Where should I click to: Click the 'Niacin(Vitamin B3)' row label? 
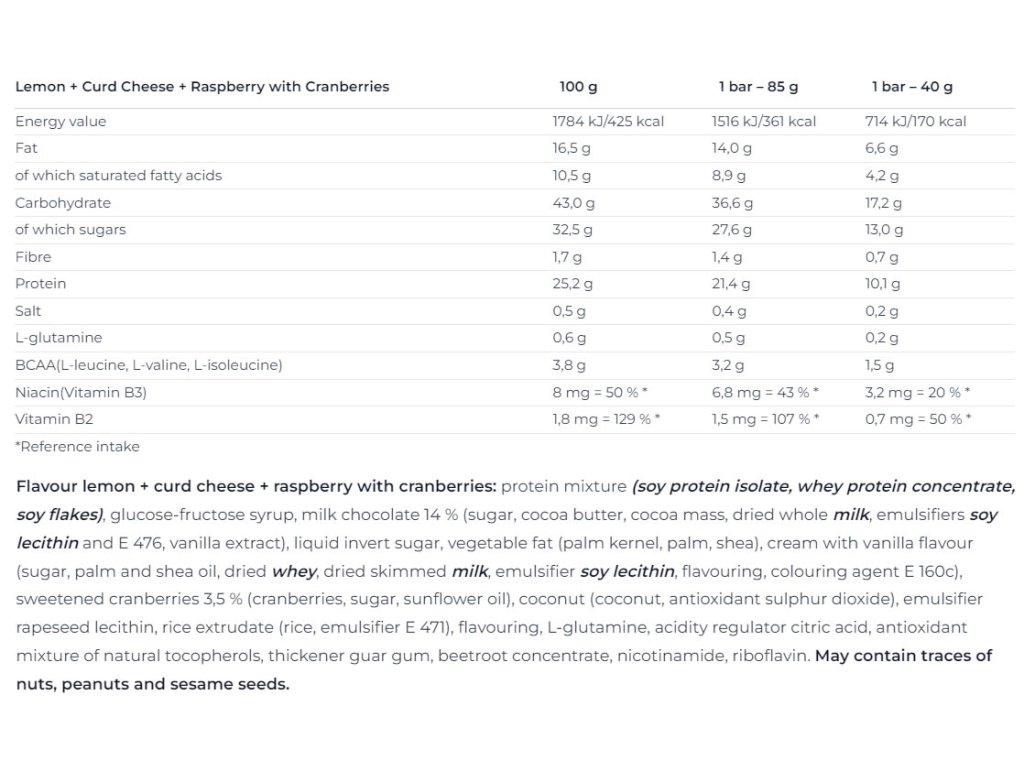(x=81, y=392)
